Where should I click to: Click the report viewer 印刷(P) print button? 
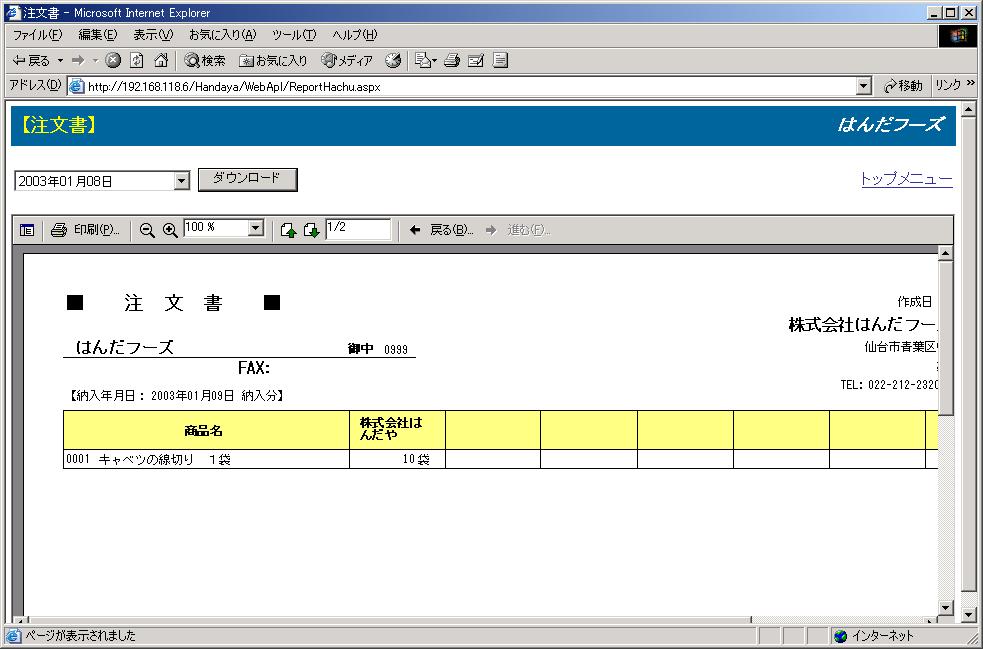(85, 230)
